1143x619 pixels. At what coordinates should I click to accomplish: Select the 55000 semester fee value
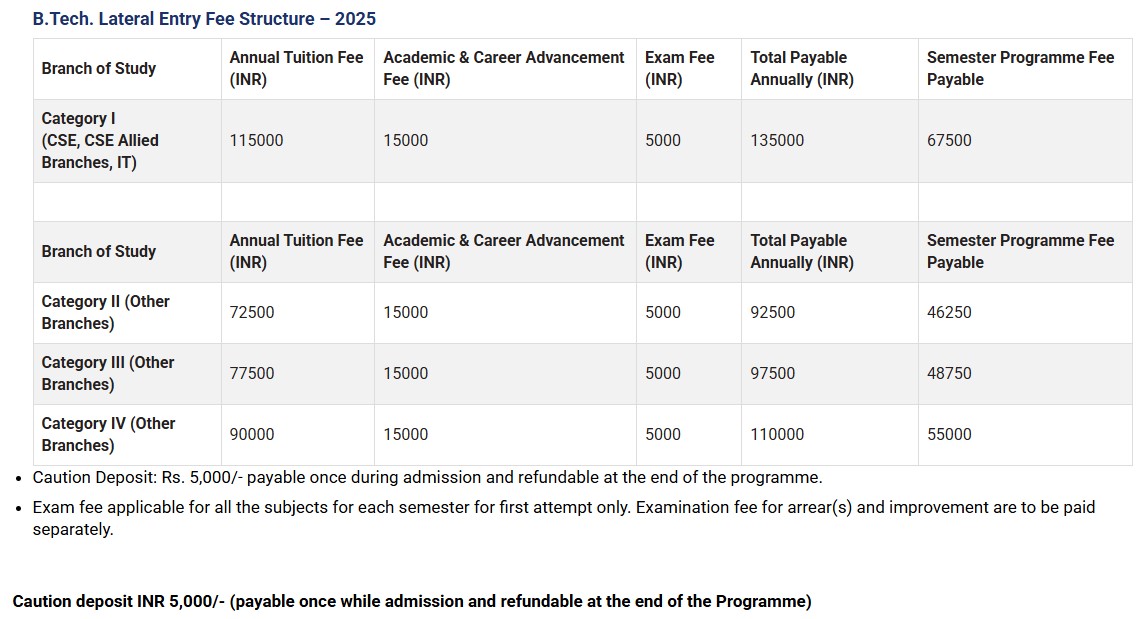[x=949, y=434]
